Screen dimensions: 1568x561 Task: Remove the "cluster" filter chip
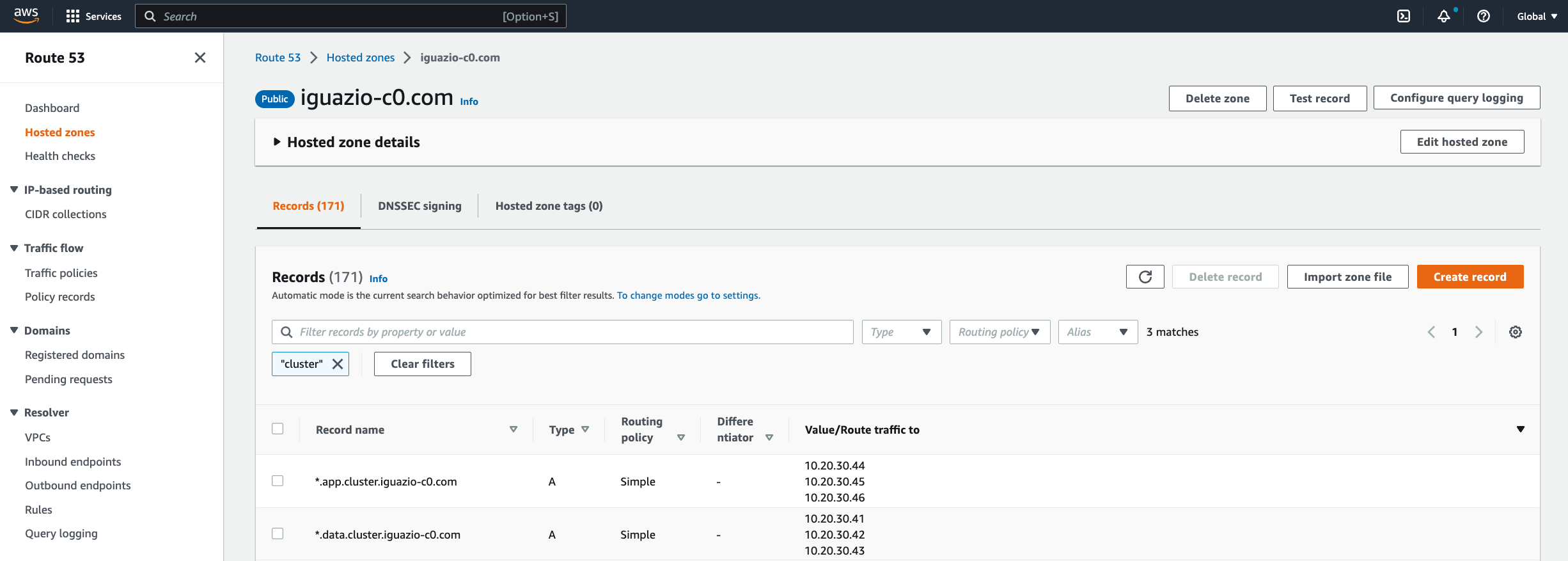pyautogui.click(x=338, y=364)
